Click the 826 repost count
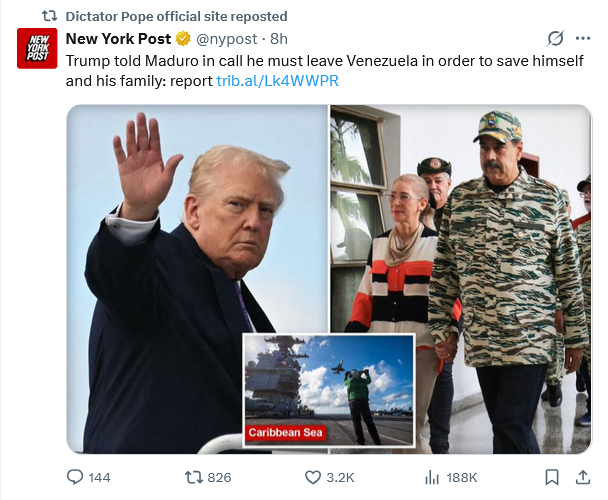Image resolution: width=608 pixels, height=500 pixels. (219, 478)
